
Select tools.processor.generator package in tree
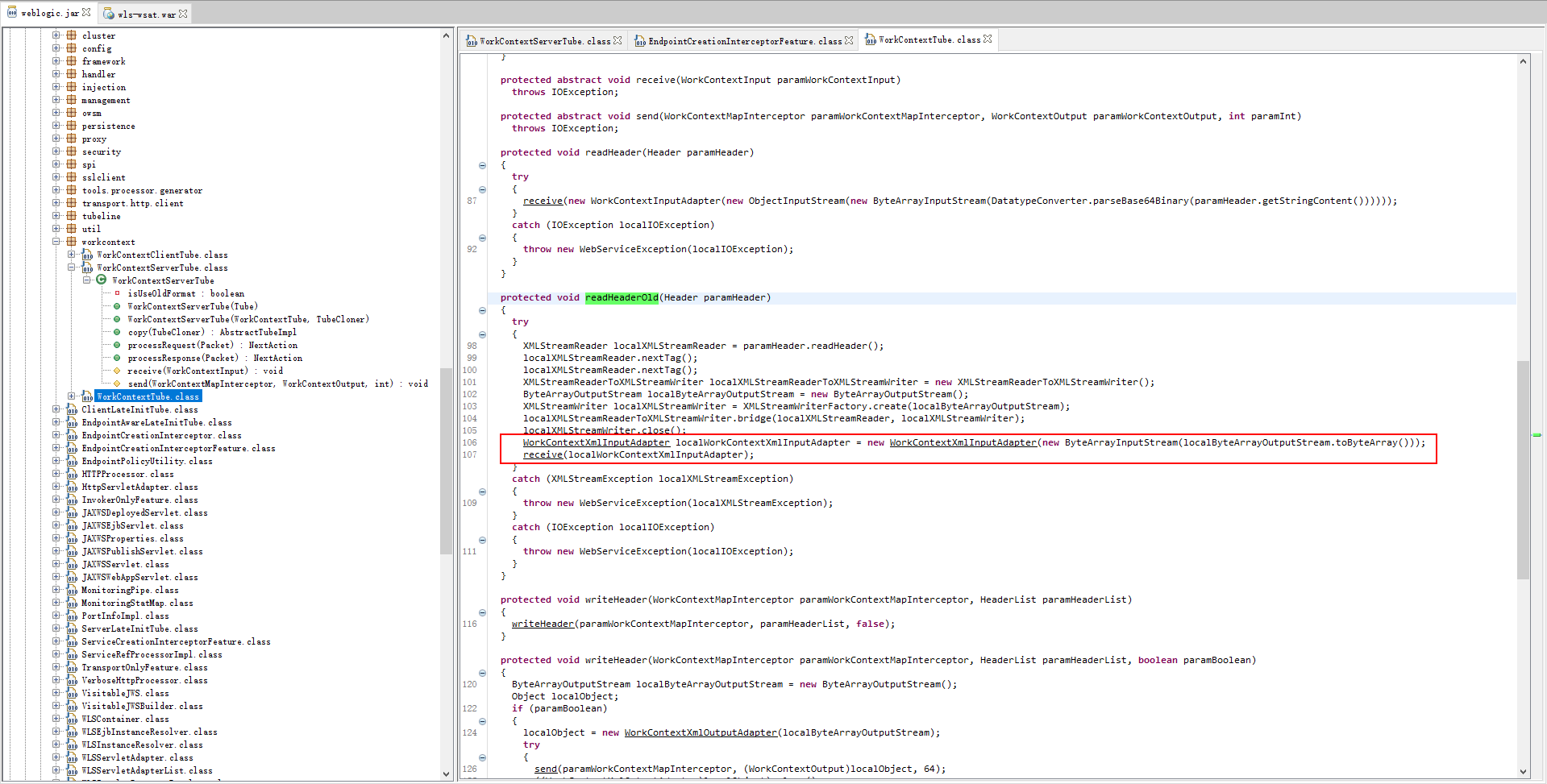tap(142, 190)
